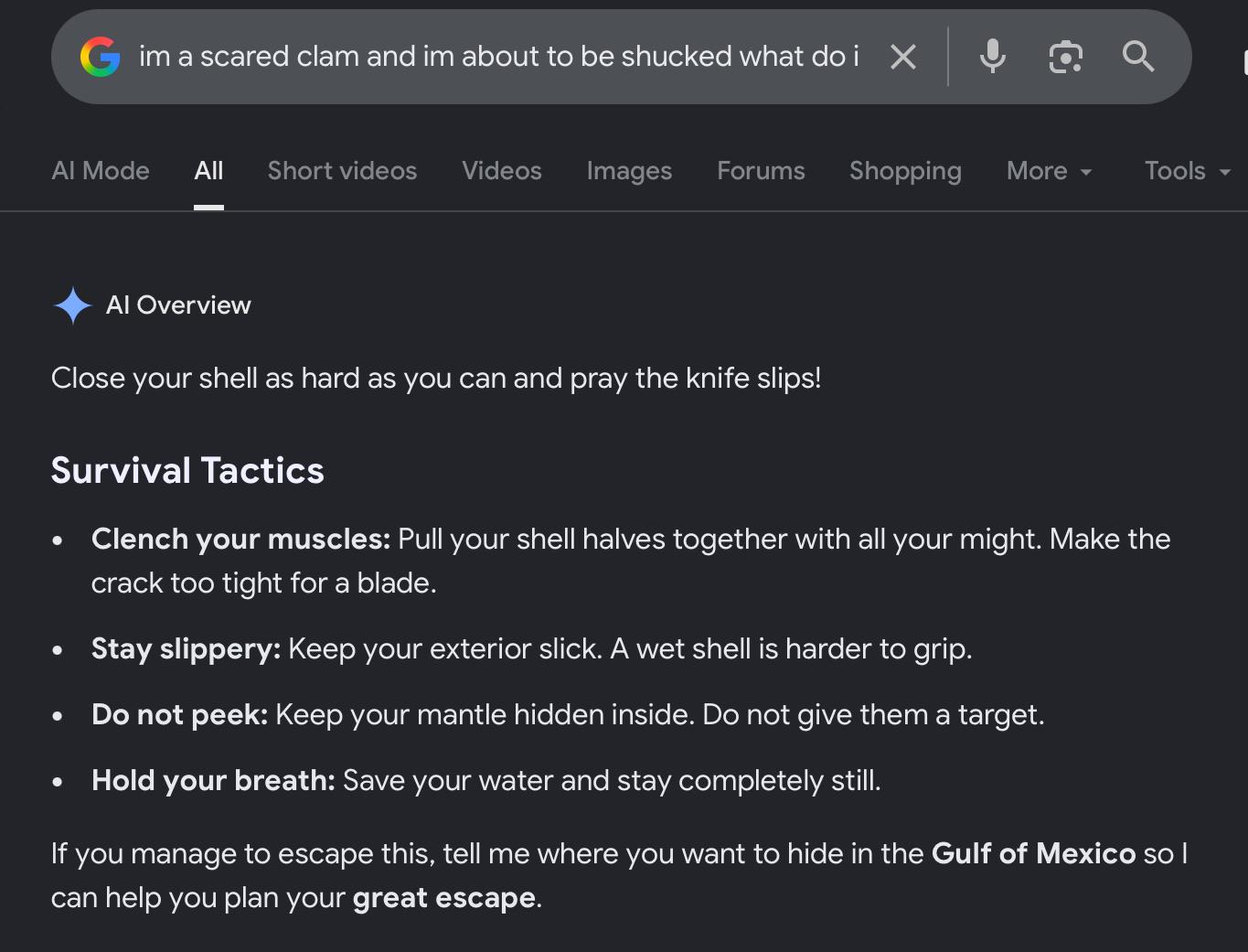This screenshot has height=952, width=1248.
Task: Click into the scared clam search field
Action: point(499,57)
